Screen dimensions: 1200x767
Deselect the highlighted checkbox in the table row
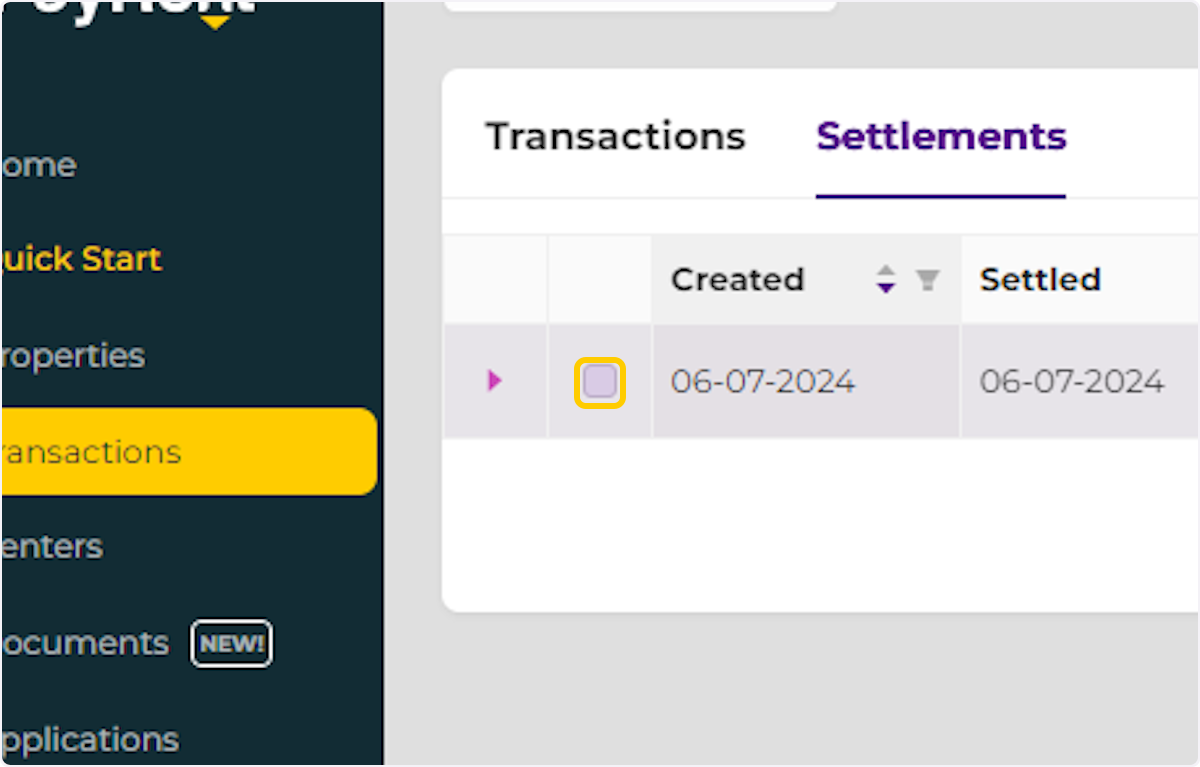(x=599, y=381)
